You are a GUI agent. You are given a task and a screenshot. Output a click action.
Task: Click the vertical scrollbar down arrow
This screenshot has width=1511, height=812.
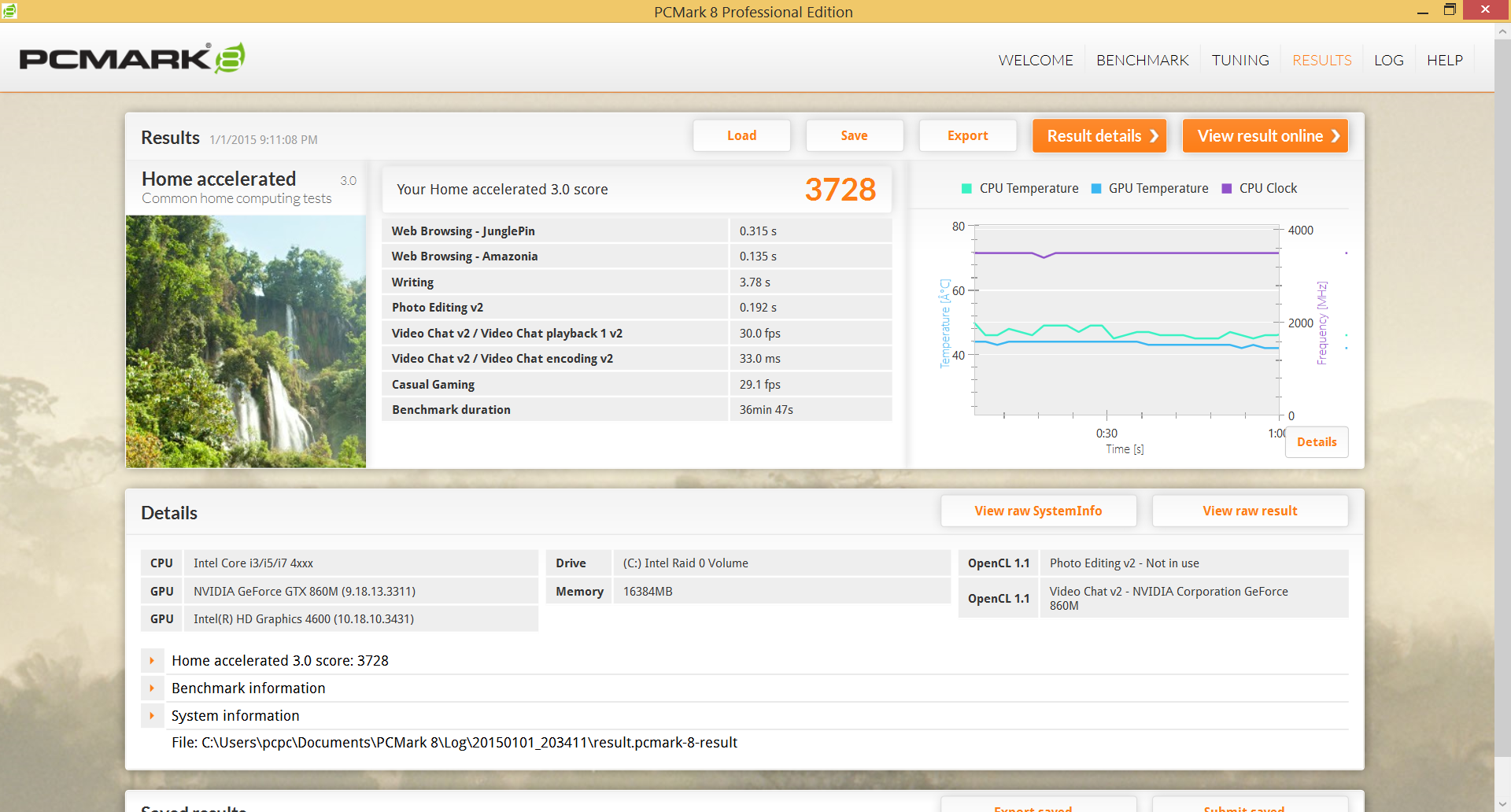1502,803
